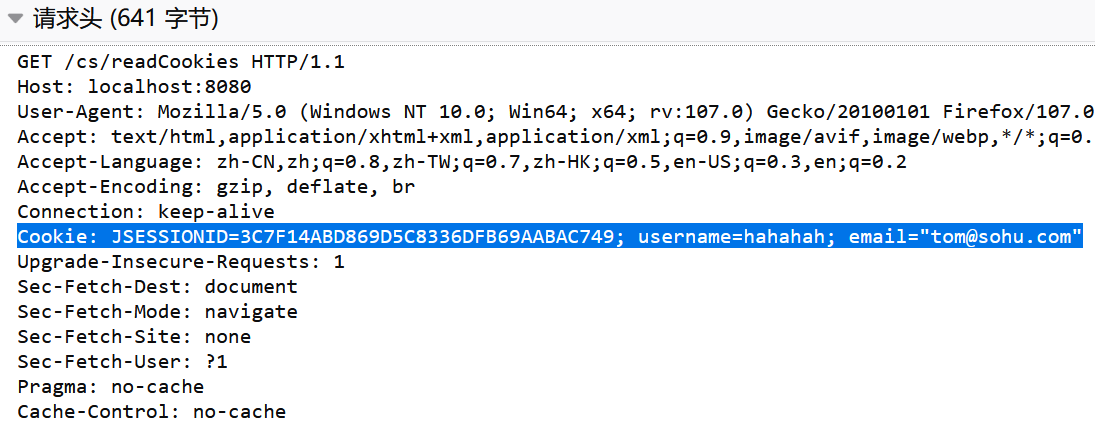Select the Sec-Fetch-Mode: navigate line

pos(158,311)
